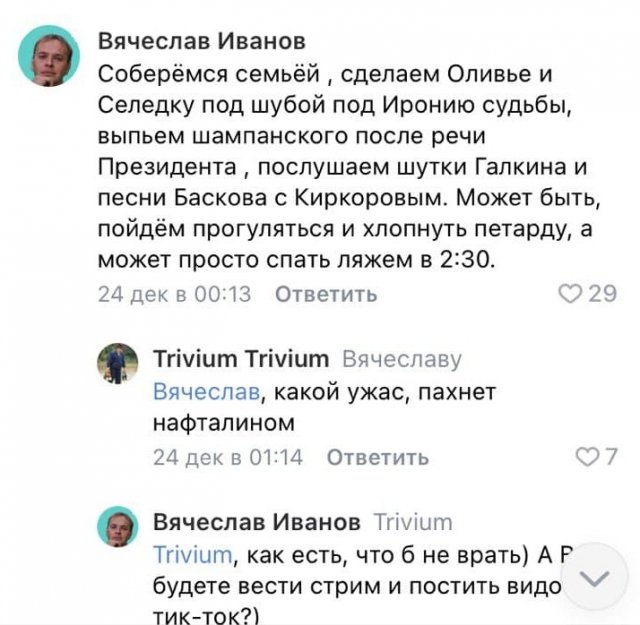The height and width of the screenshot is (625, 640).
Task: Open author name Вячеслав Иванов on top comment
Action: point(201,41)
